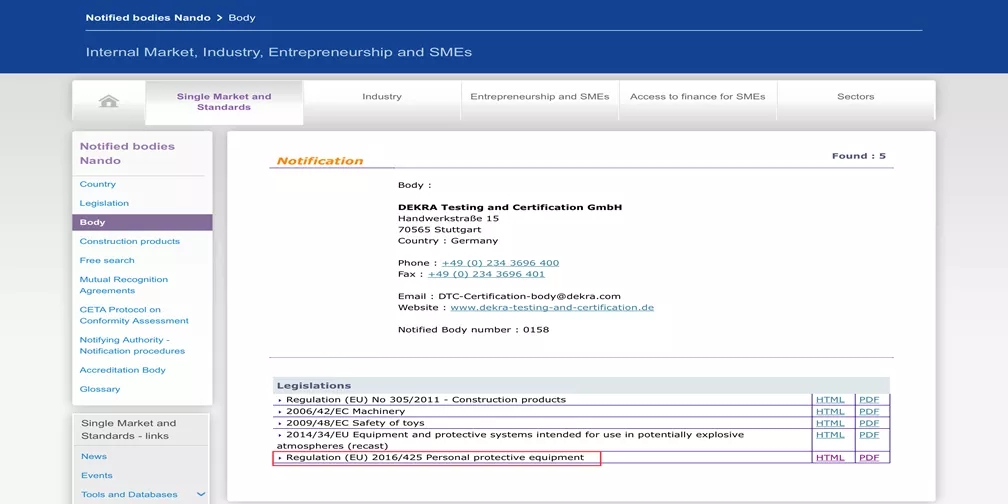1008x504 pixels.
Task: Click the Notified bodies Nando breadcrumb
Action: [x=148, y=17]
